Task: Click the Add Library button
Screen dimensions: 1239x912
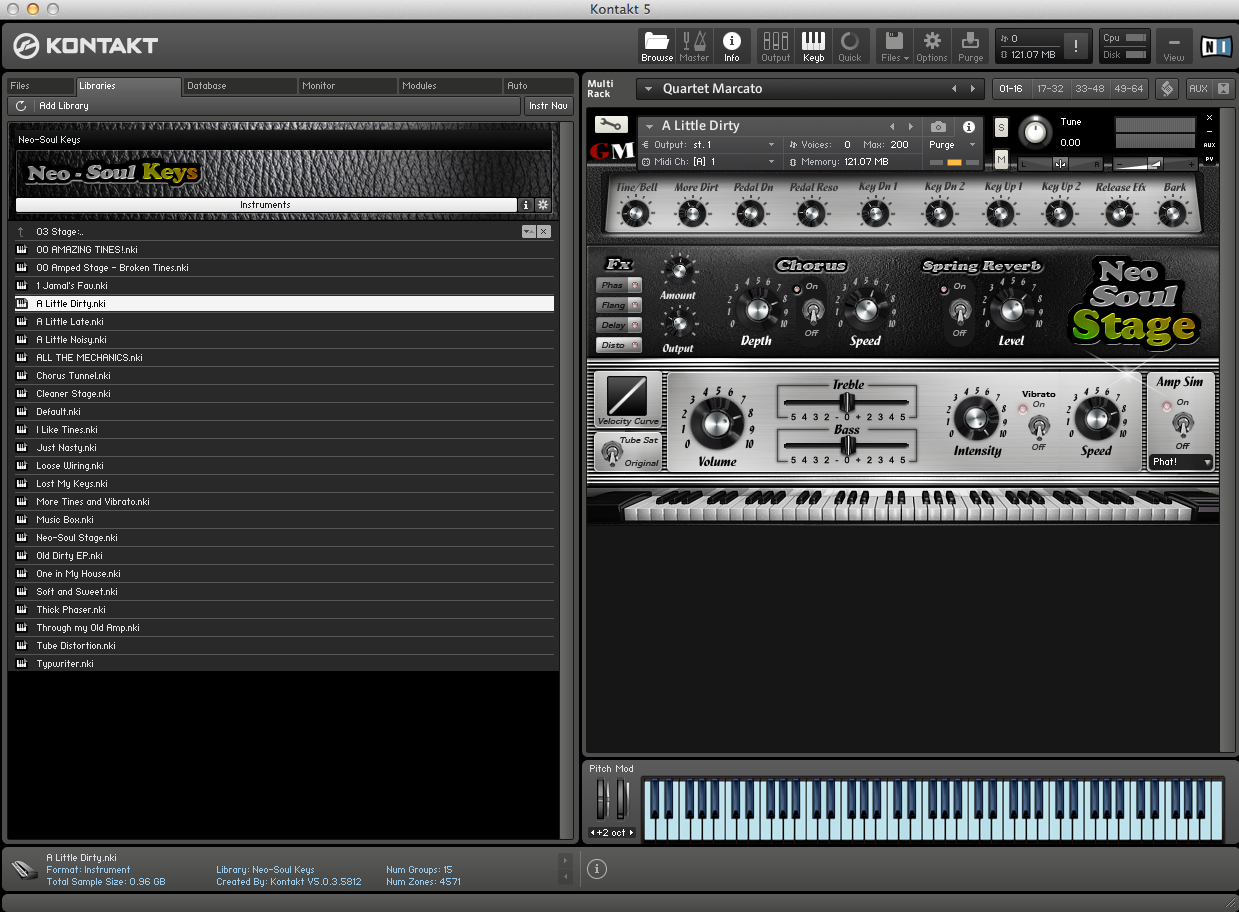Action: point(64,106)
